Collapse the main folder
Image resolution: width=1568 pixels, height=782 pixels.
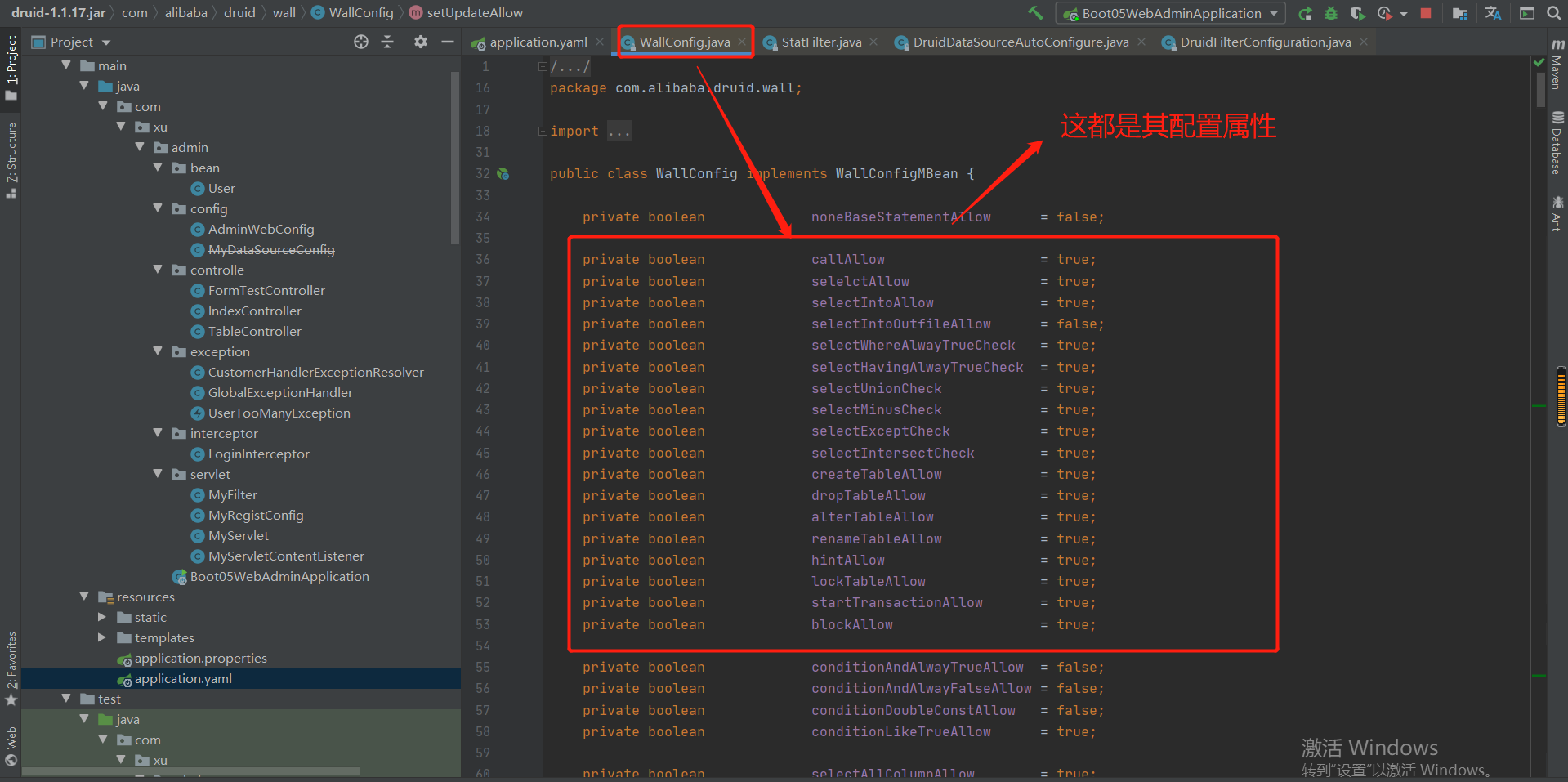point(66,65)
